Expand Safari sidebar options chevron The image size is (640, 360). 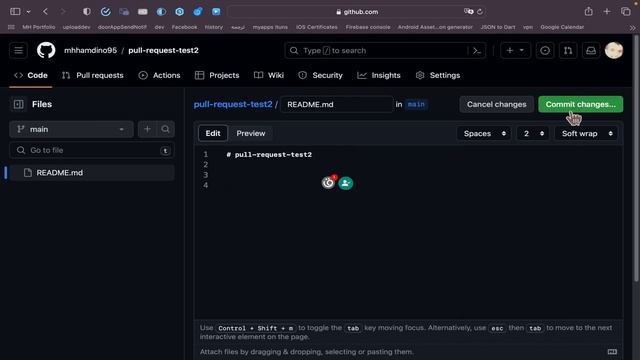[29, 12]
